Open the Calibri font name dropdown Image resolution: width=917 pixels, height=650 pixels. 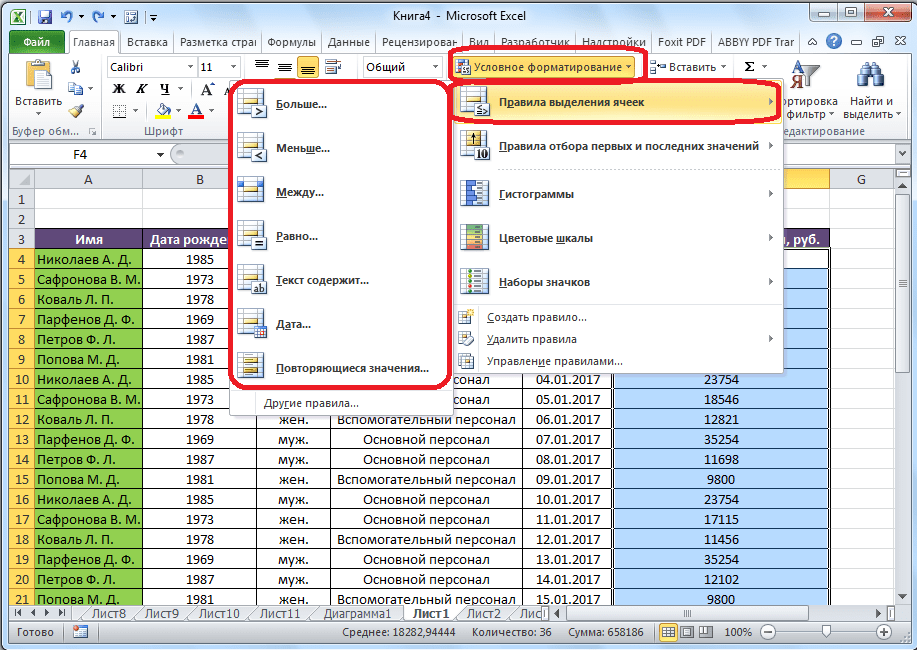(188, 67)
